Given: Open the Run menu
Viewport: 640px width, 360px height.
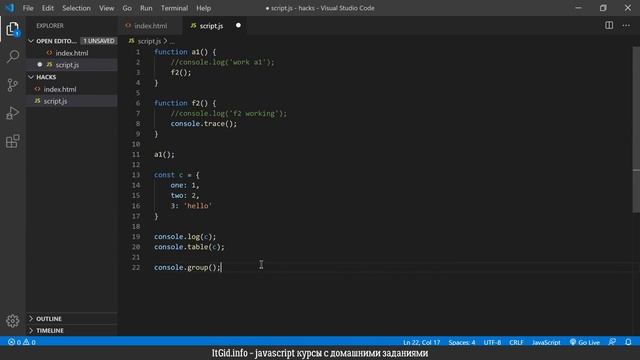Looking at the screenshot, I should click(146, 8).
